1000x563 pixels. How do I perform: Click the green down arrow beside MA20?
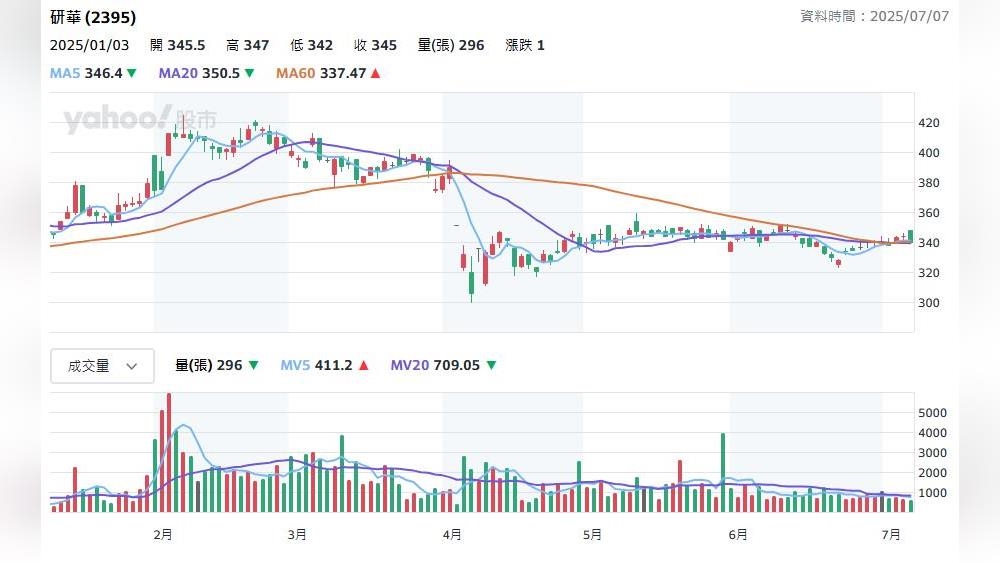click(249, 73)
